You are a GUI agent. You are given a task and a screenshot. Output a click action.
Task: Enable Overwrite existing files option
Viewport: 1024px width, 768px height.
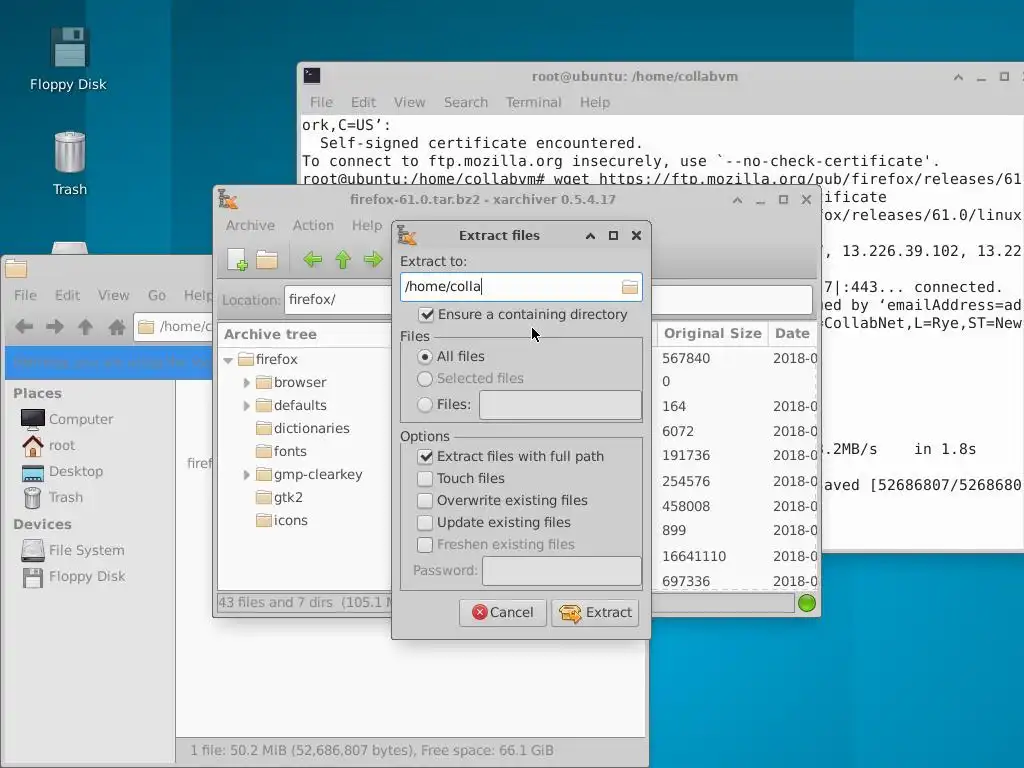coord(425,501)
